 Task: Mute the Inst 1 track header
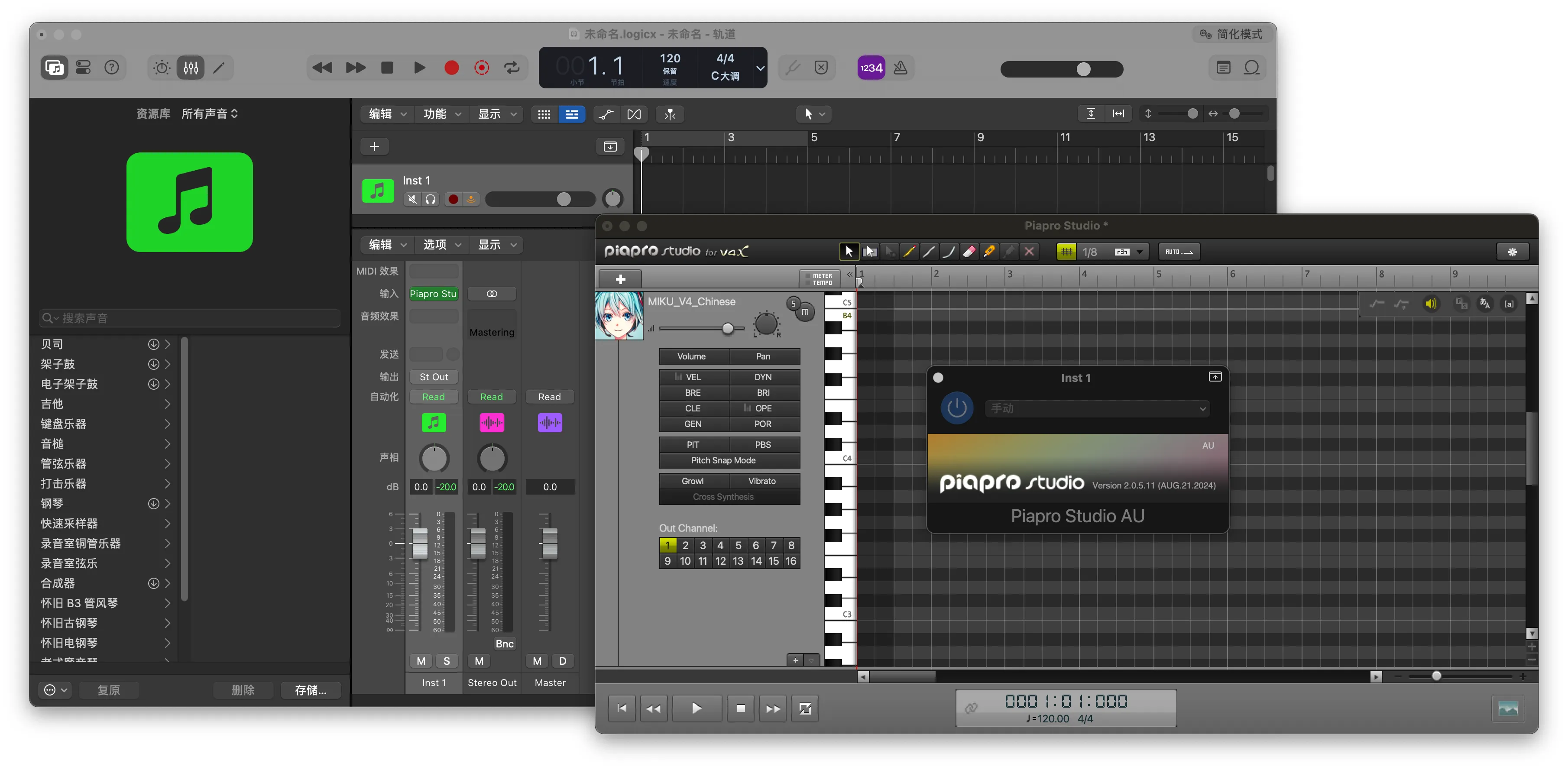point(413,199)
